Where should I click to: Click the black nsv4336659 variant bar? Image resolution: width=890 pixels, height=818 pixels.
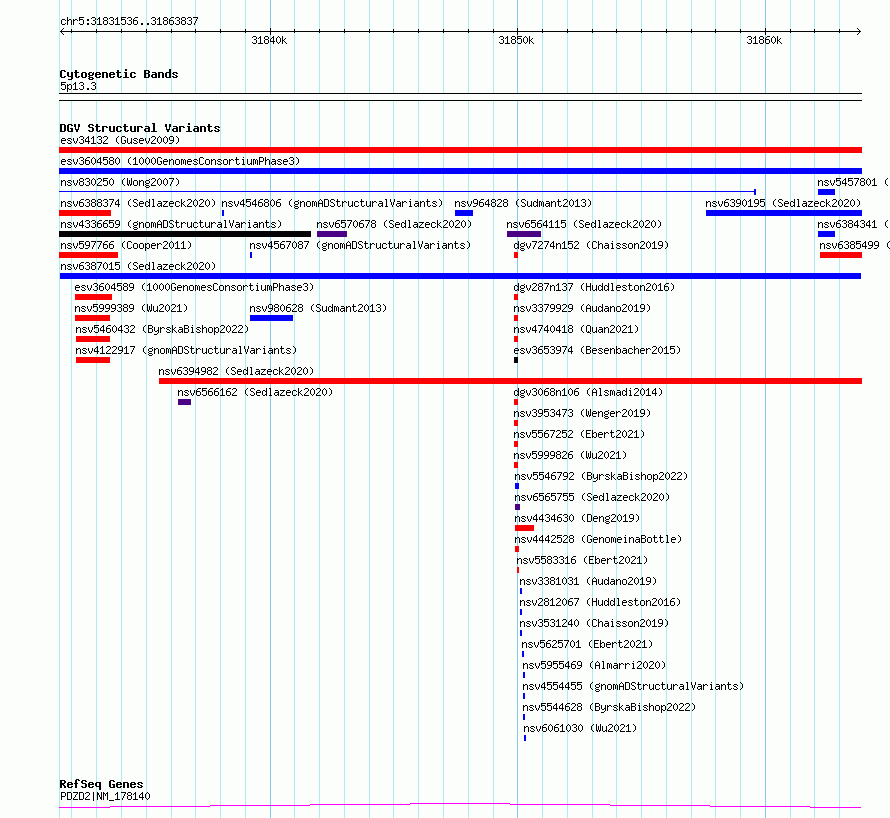coord(185,234)
